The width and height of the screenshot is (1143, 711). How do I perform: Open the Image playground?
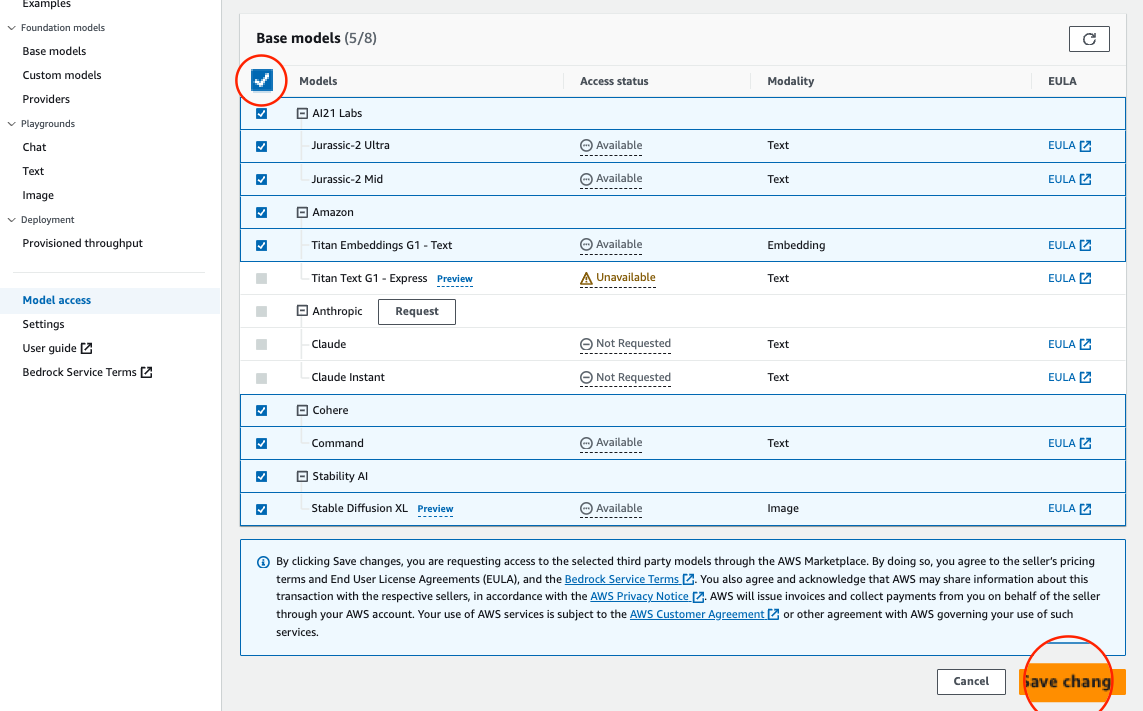[38, 195]
